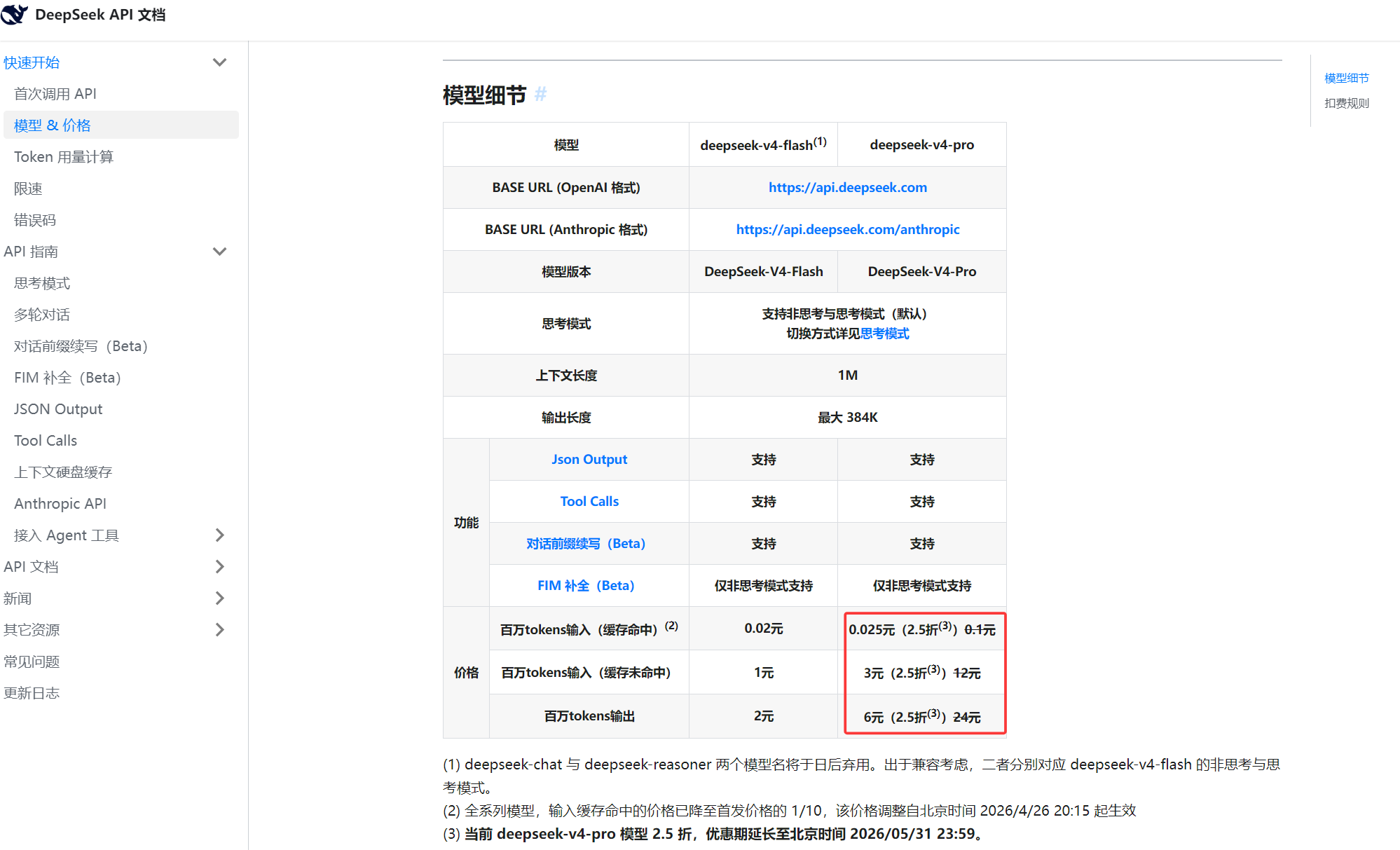
Task: Click the 最大 384K output value
Action: point(847,417)
